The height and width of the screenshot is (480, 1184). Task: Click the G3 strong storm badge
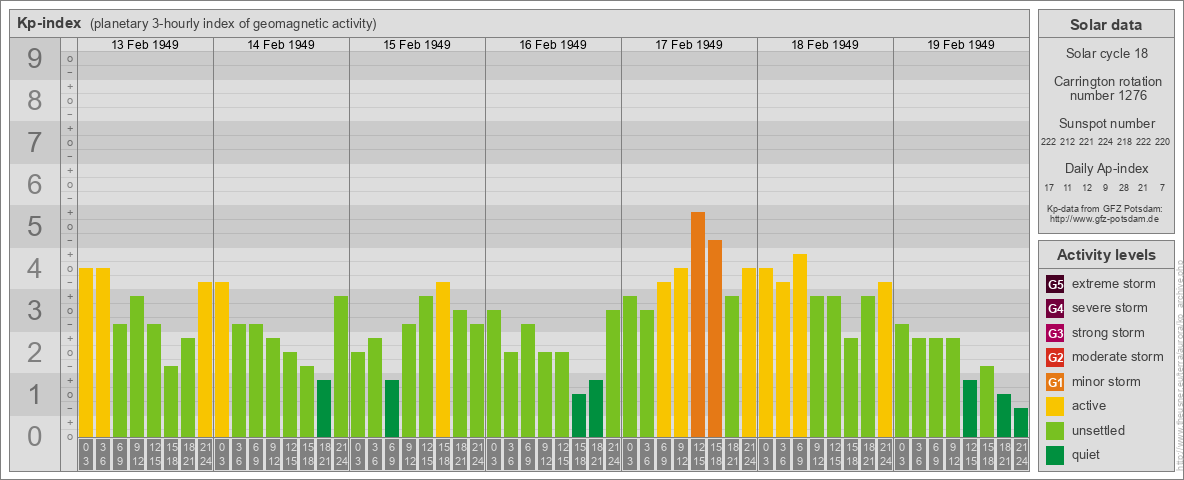pyautogui.click(x=1055, y=333)
